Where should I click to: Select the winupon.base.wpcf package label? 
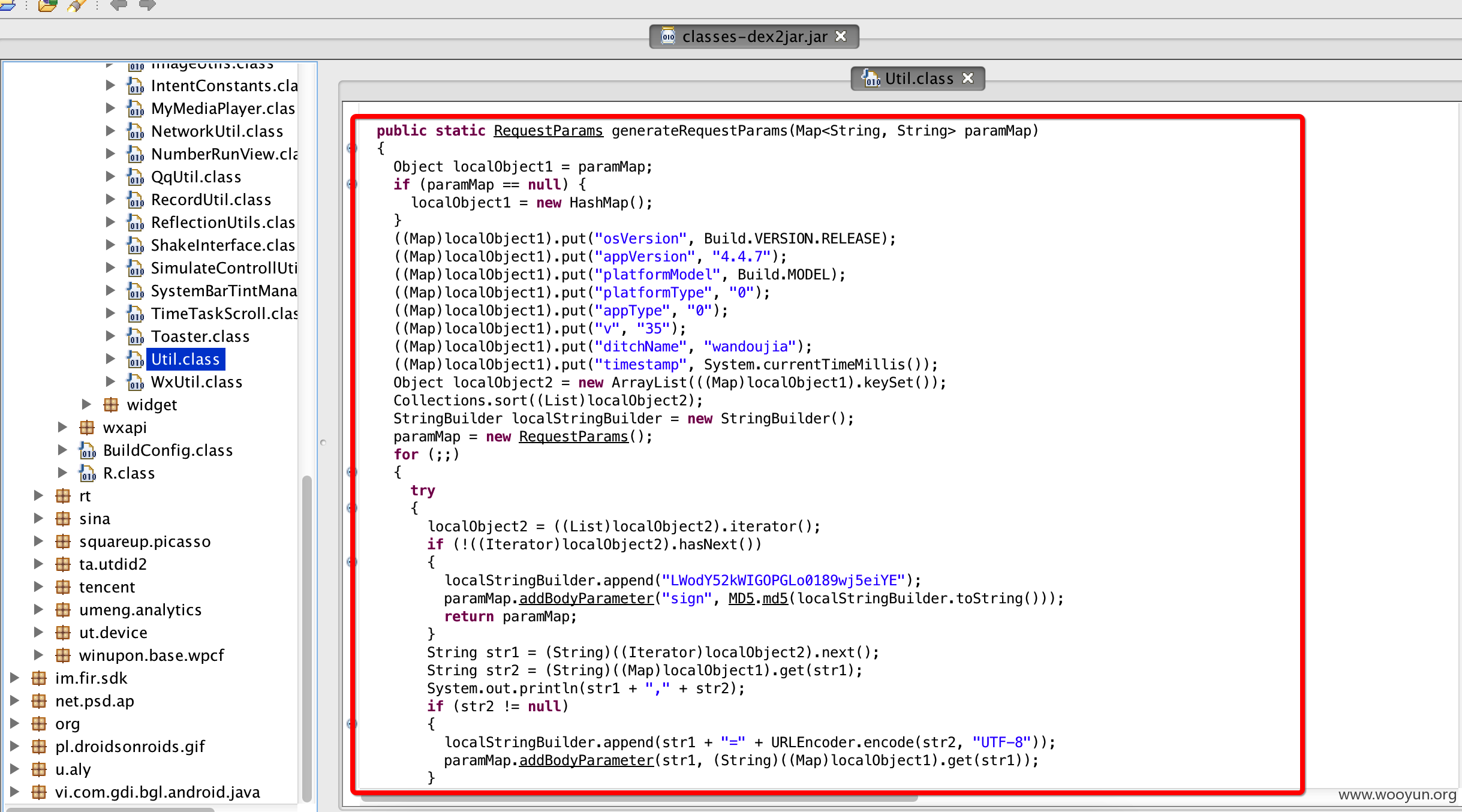[152, 655]
